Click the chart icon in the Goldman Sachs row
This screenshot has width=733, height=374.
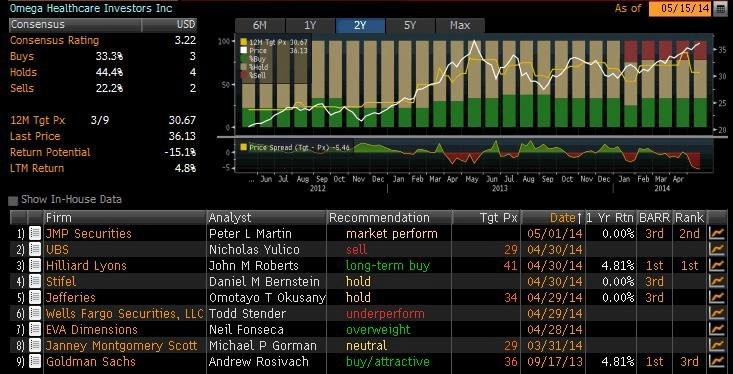(x=717, y=361)
